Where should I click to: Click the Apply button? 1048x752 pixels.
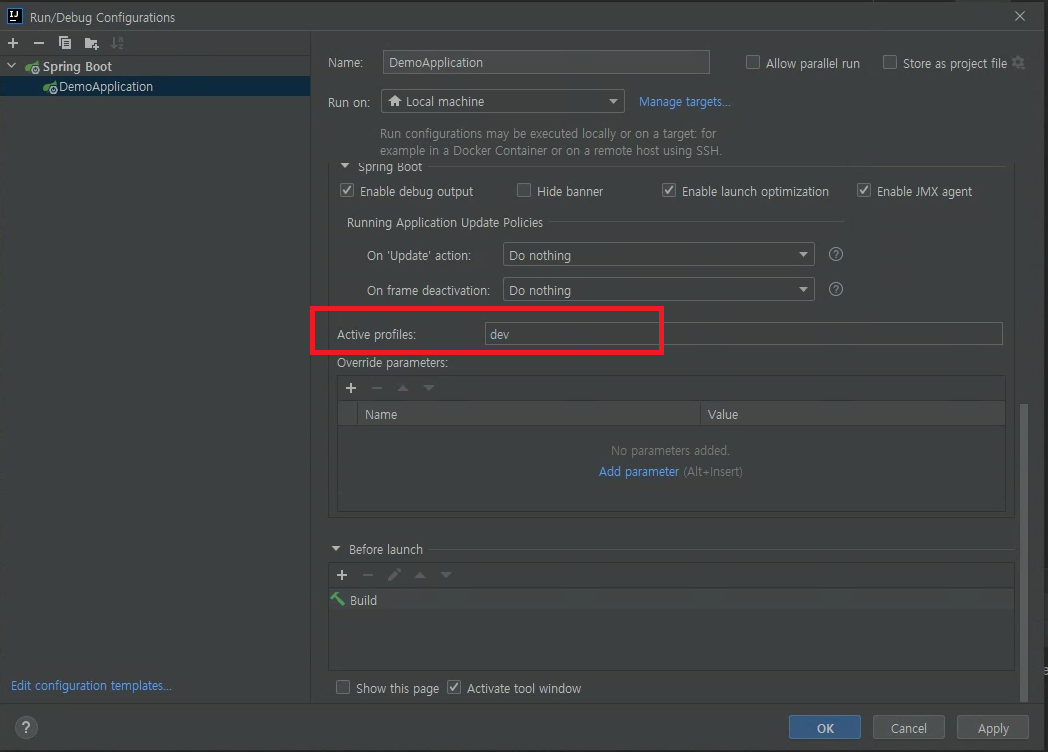[x=993, y=727]
